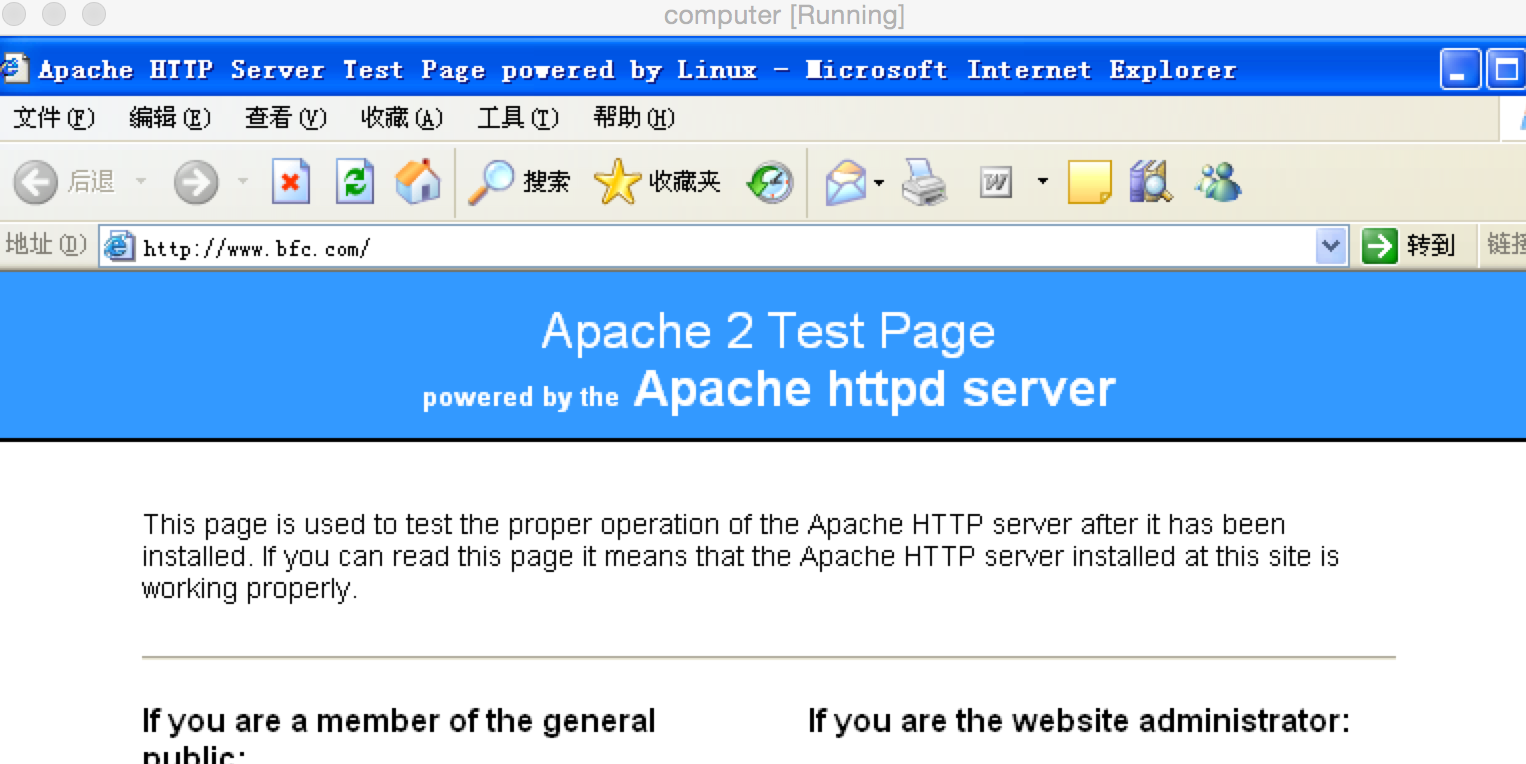Go to the Home page icon
This screenshot has width=1526, height=764.
[418, 182]
